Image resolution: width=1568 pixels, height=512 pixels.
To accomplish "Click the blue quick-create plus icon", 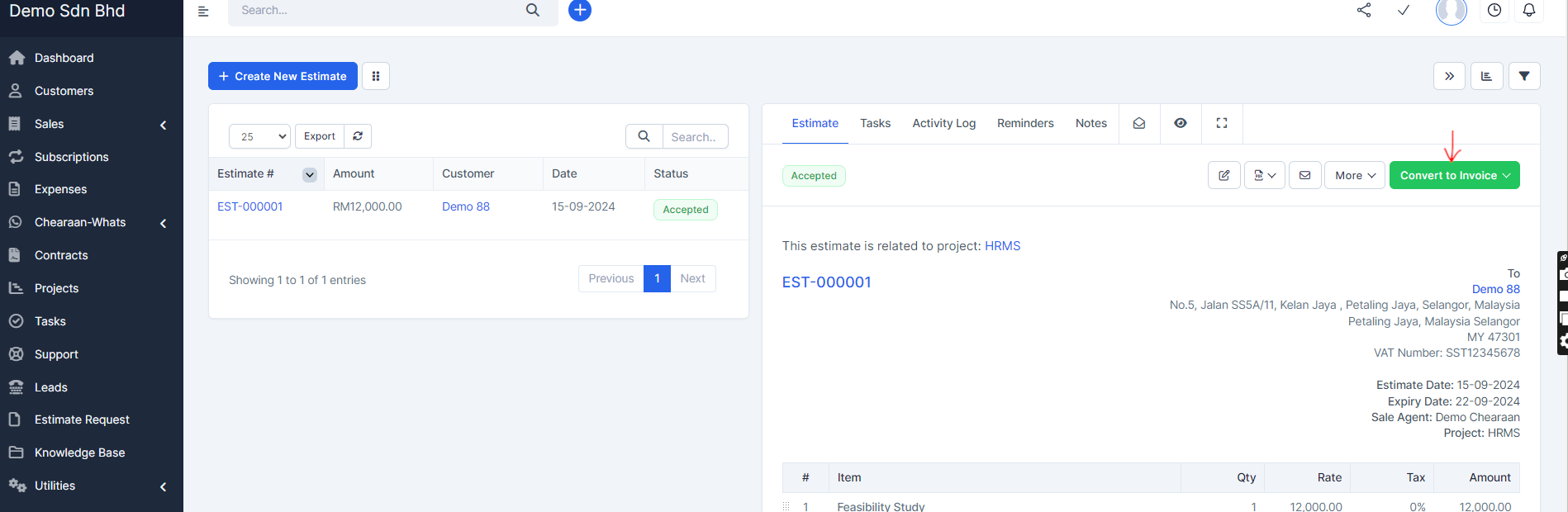I will pyautogui.click(x=580, y=11).
